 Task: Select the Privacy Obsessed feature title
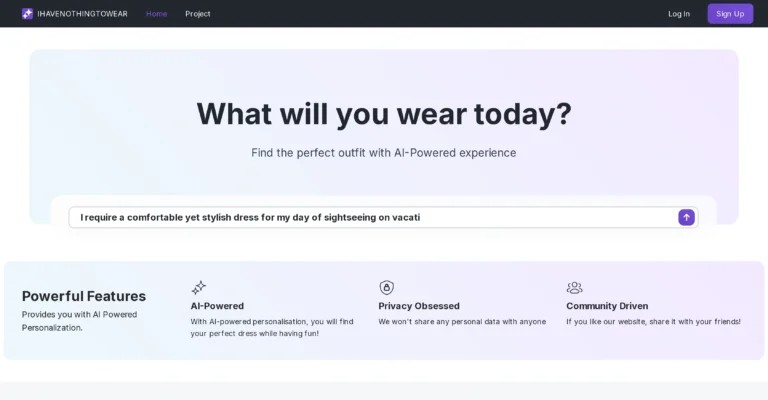(419, 306)
